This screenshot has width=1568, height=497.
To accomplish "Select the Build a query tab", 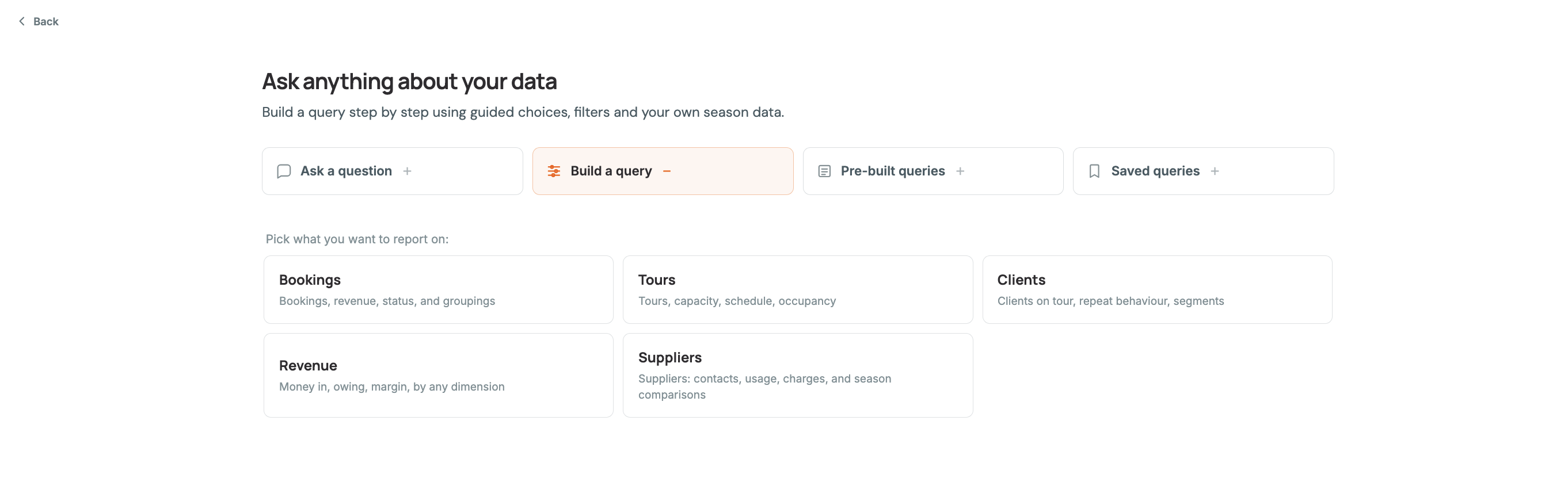I will [x=663, y=171].
